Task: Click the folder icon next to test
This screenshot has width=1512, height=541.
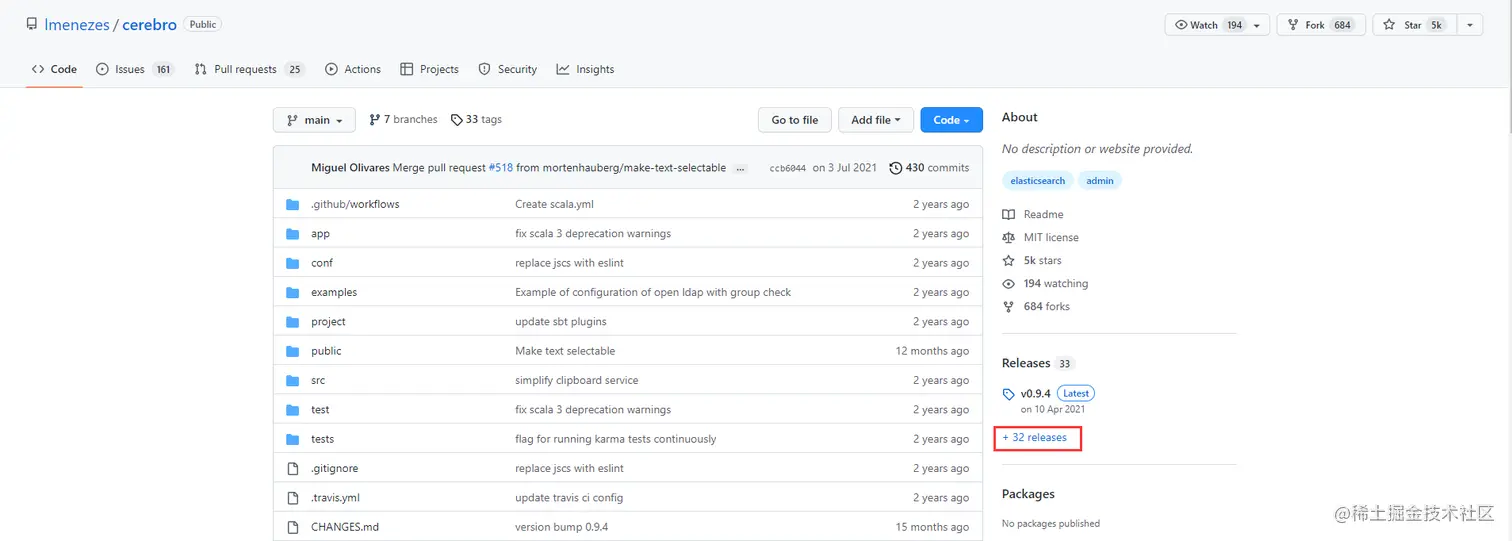Action: [293, 410]
